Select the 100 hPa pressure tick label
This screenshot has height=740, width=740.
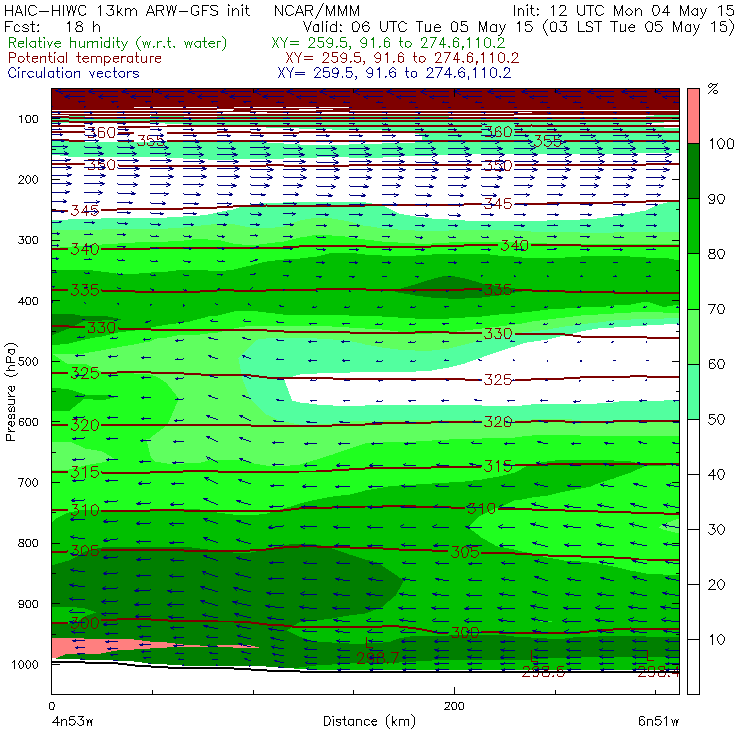click(28, 119)
